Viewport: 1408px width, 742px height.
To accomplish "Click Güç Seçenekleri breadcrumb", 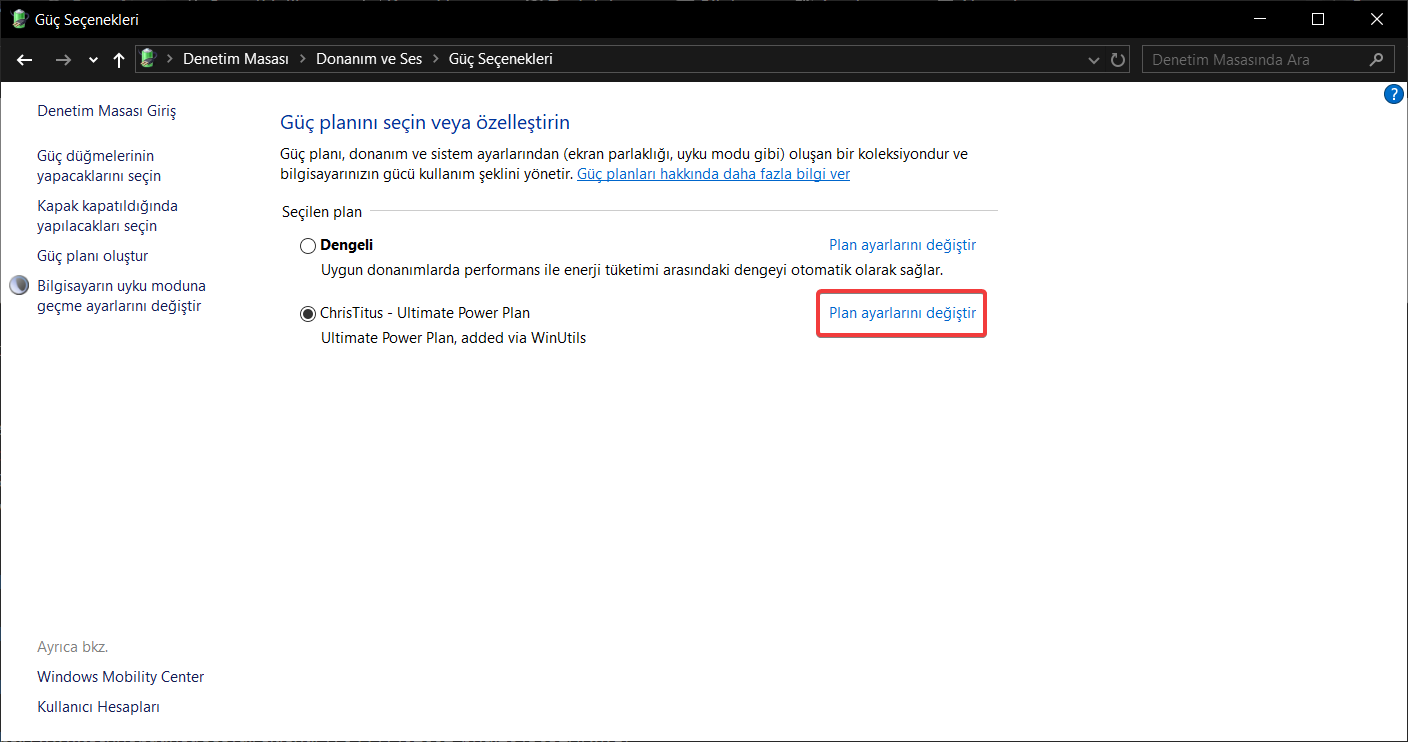I will [x=500, y=59].
